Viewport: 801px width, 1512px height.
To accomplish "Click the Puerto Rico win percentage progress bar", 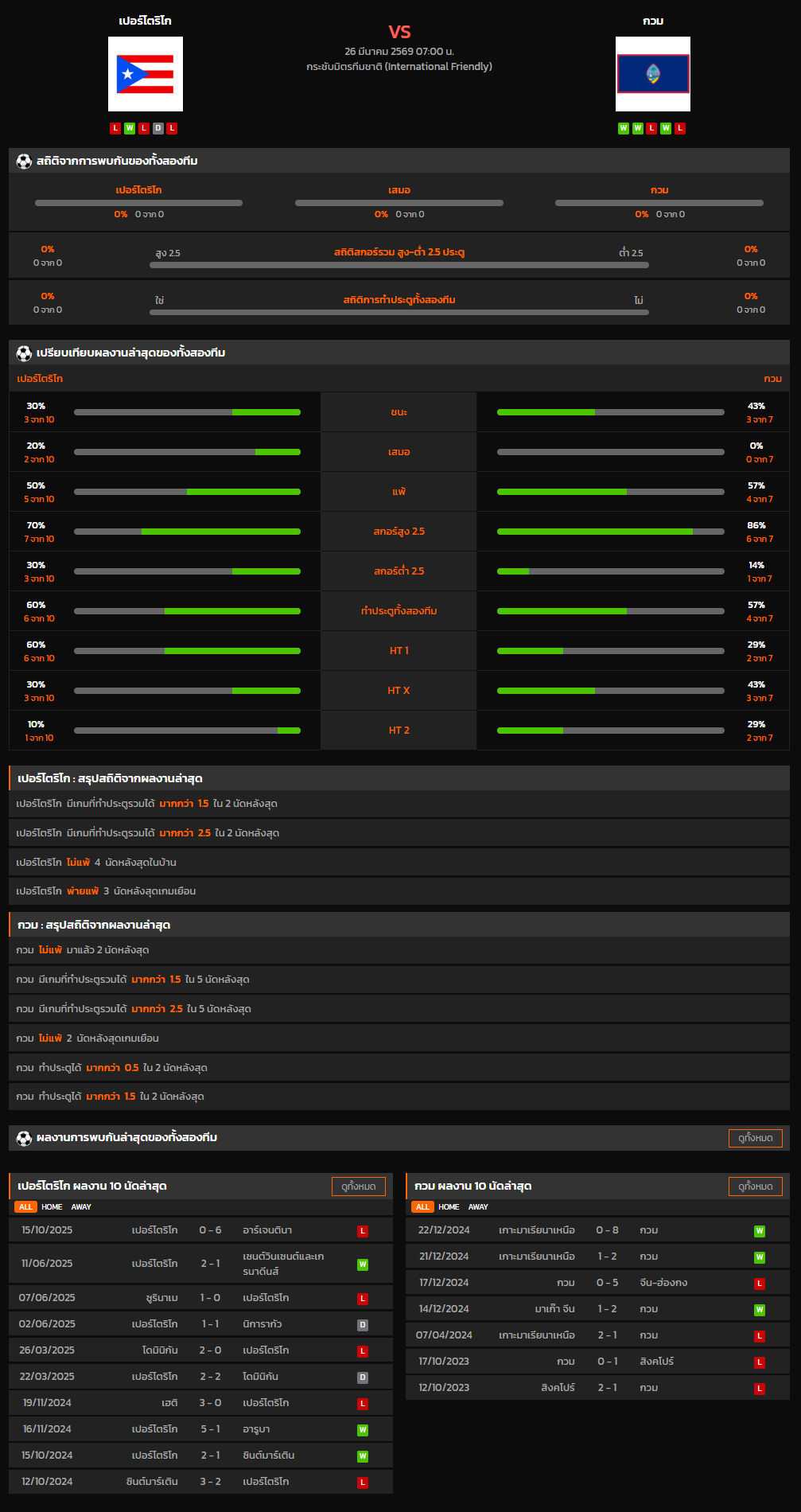I will pos(187,412).
